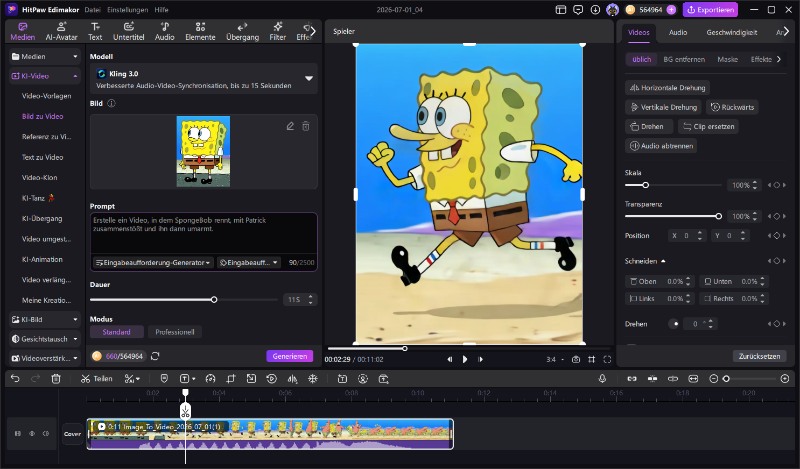Toggle track visibility eye icon

point(32,433)
